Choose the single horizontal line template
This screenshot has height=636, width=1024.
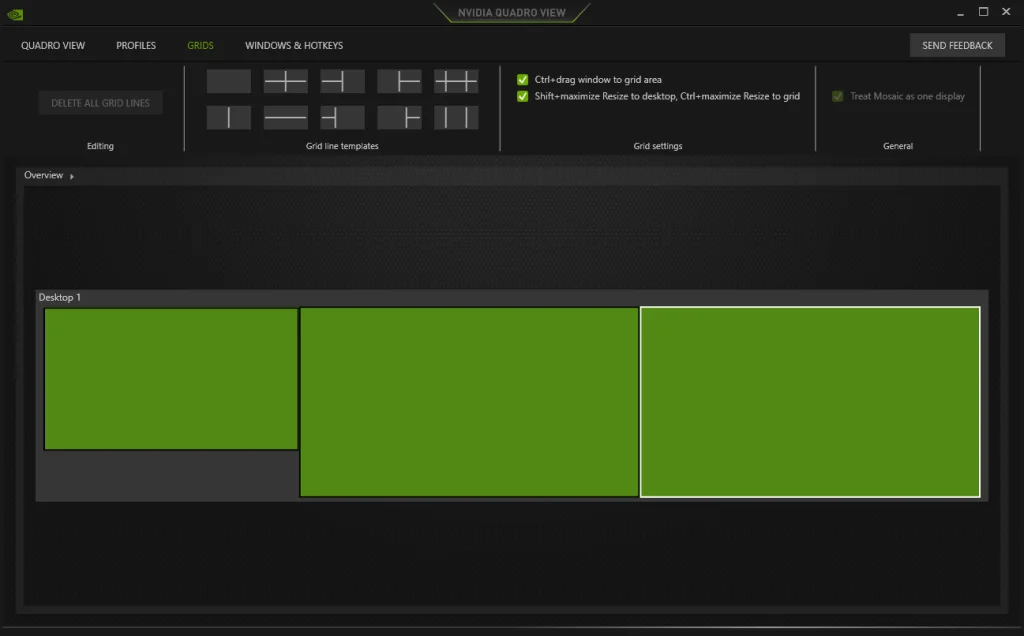(x=285, y=118)
